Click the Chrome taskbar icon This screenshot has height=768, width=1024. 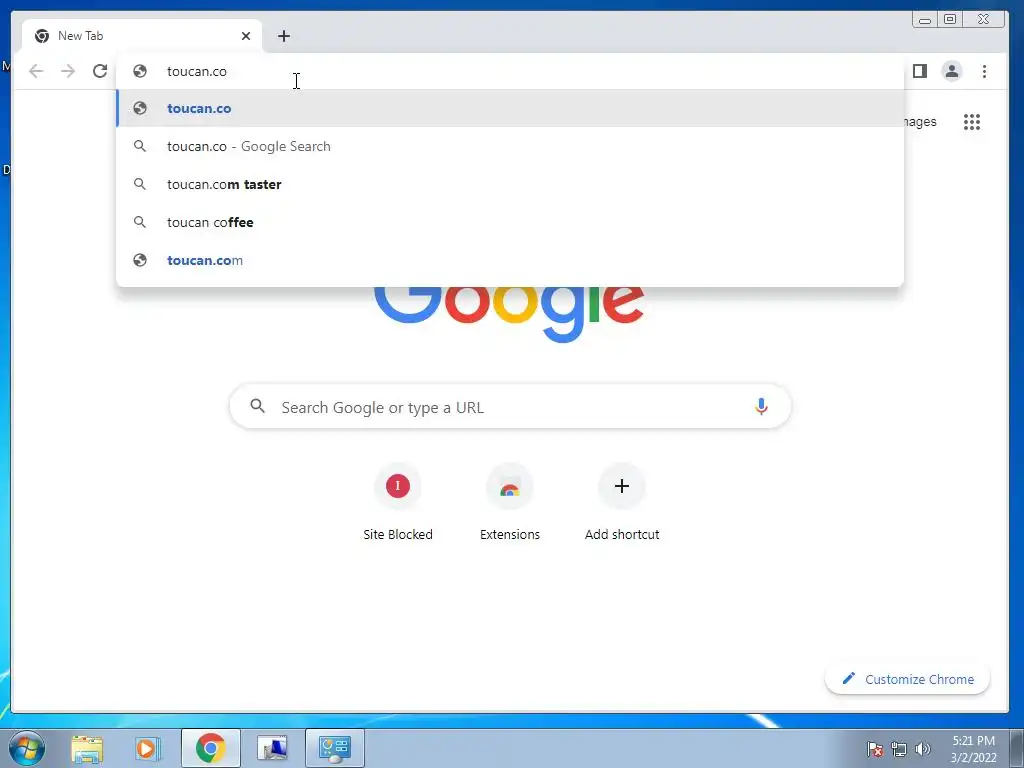210,748
